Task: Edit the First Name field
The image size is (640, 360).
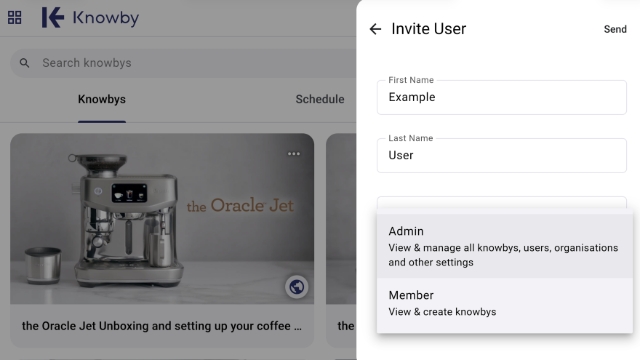Action: 502,97
